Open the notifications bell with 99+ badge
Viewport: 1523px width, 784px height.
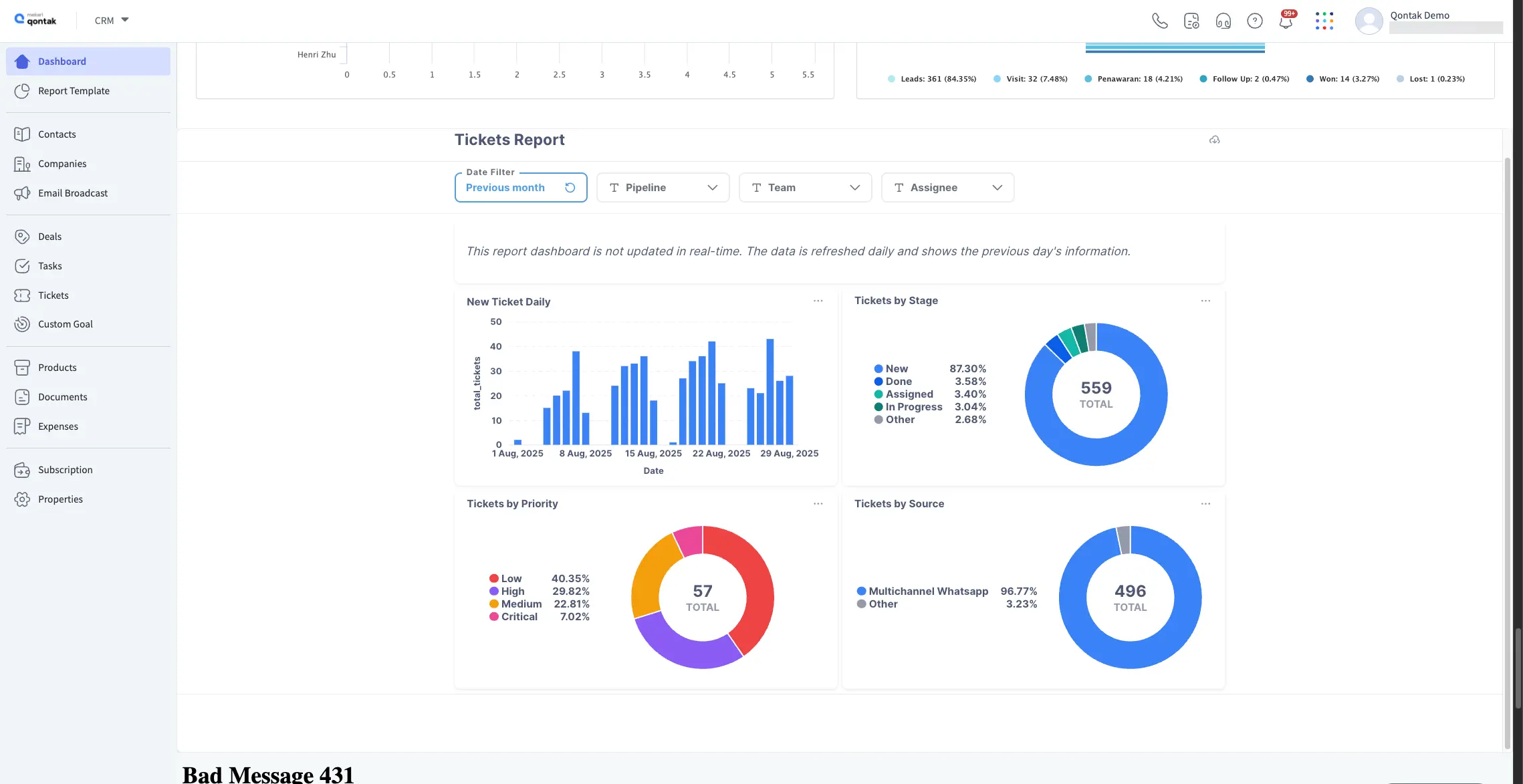(1284, 21)
